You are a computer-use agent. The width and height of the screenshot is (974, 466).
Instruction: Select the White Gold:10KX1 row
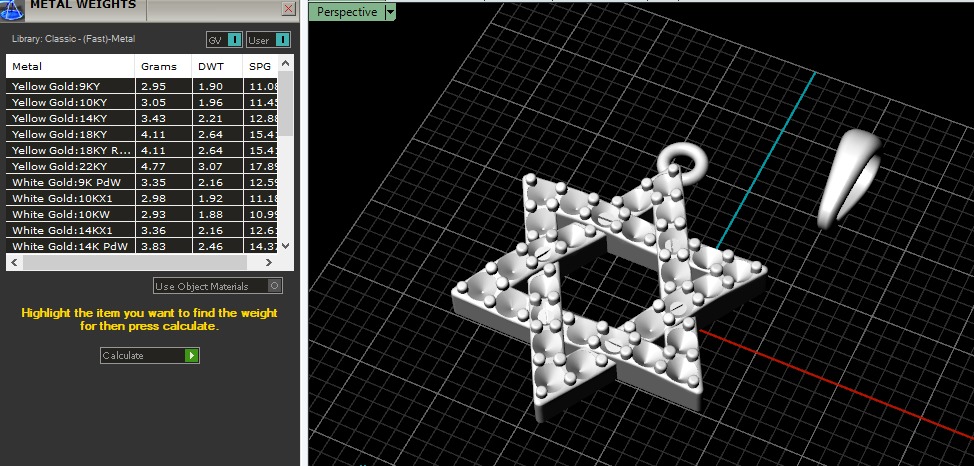point(142,198)
